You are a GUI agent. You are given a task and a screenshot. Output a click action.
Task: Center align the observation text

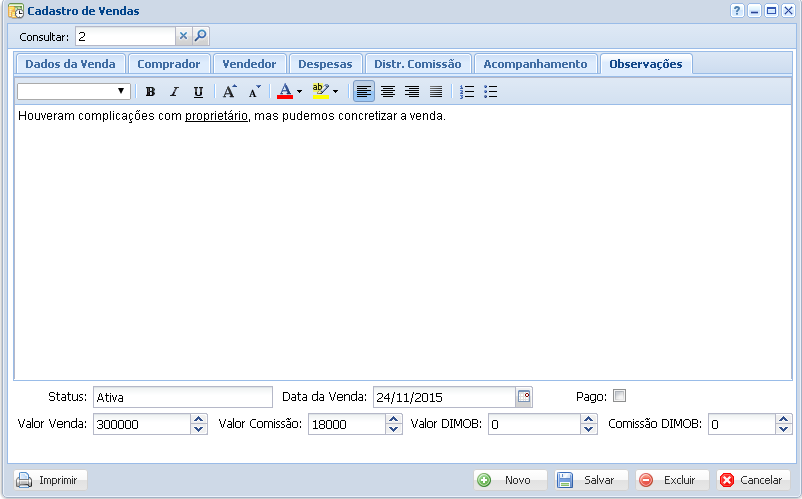tap(388, 91)
